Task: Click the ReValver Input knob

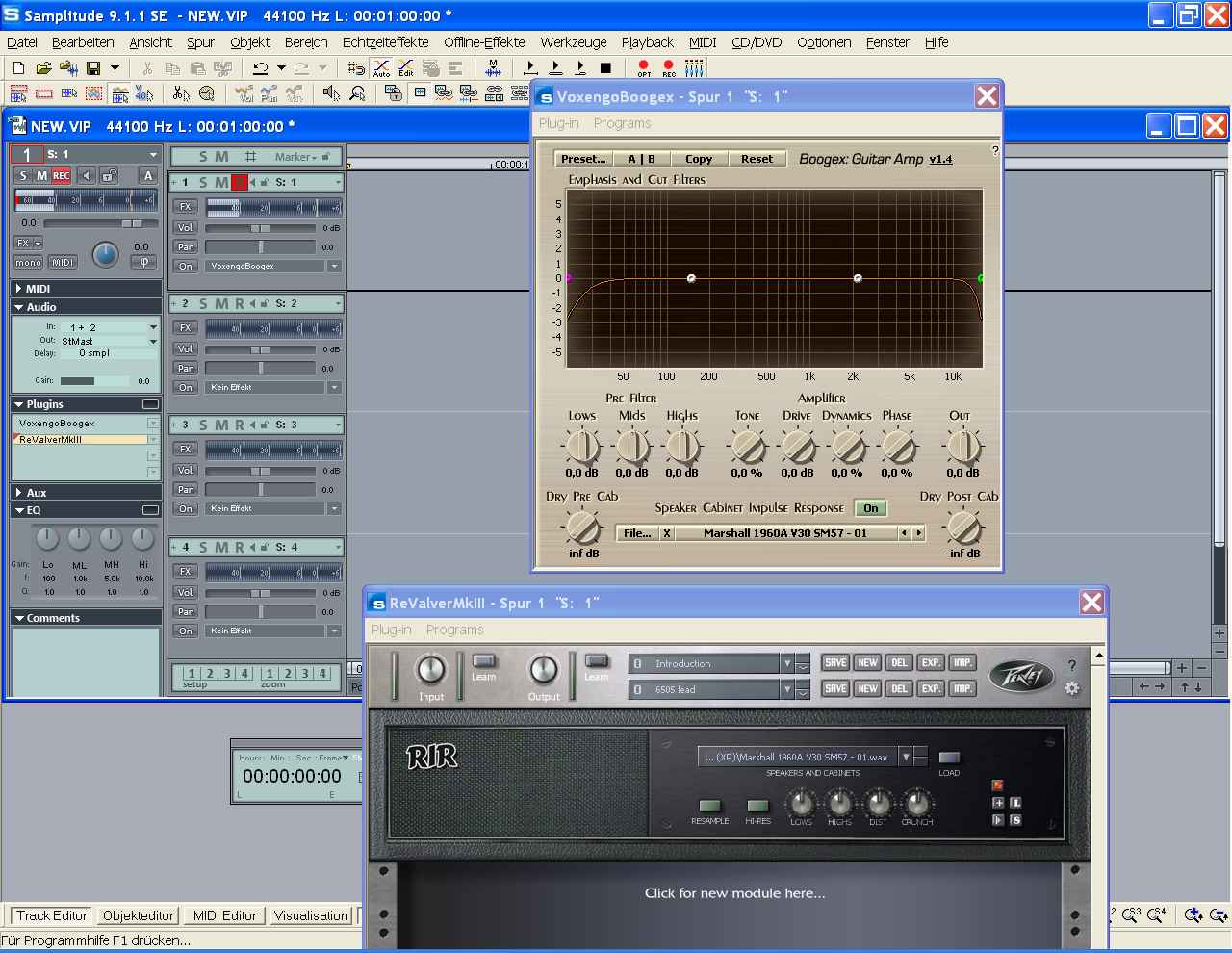Action: (x=430, y=670)
